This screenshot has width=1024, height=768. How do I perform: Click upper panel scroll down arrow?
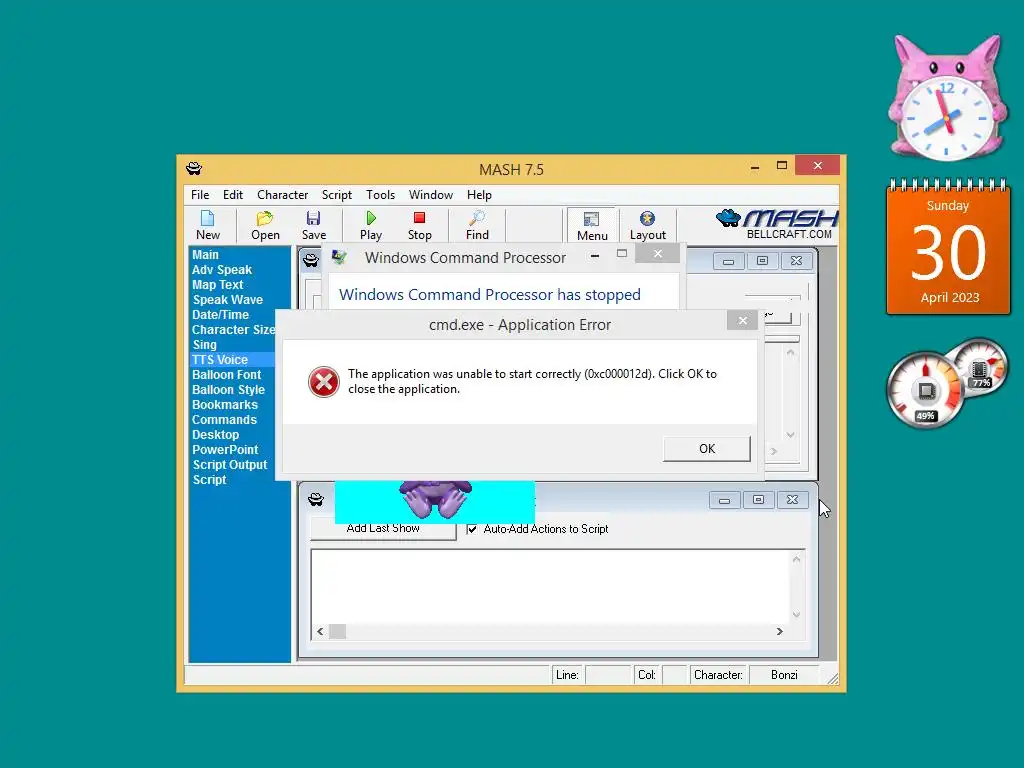point(790,435)
